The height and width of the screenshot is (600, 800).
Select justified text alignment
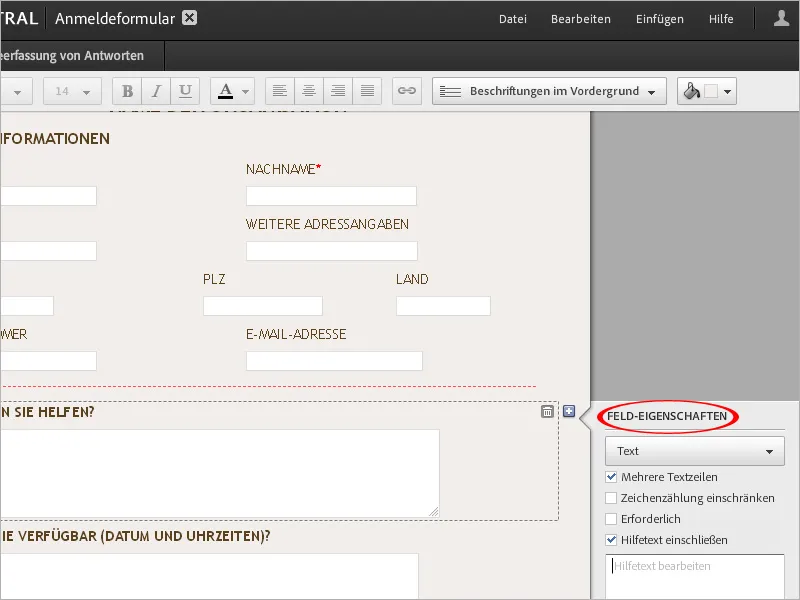click(x=367, y=91)
